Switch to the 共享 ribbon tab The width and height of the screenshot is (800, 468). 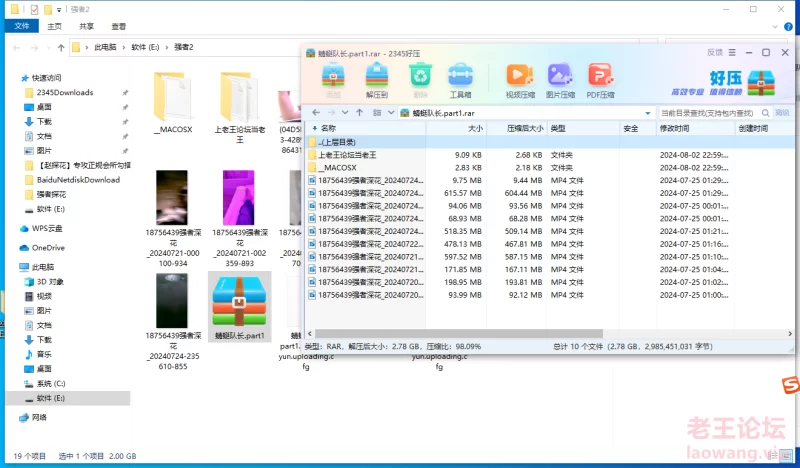[x=86, y=26]
